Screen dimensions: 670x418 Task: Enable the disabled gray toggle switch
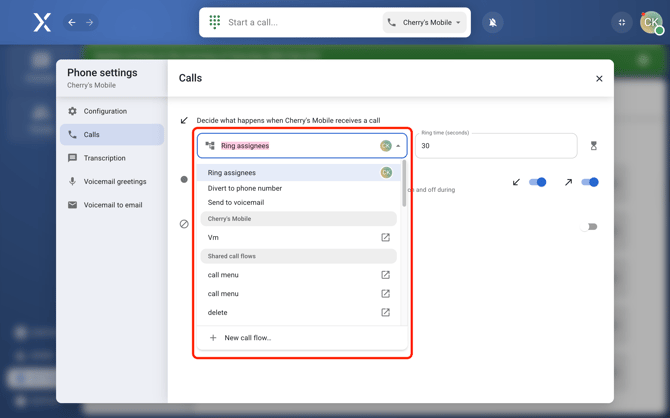pyautogui.click(x=589, y=227)
